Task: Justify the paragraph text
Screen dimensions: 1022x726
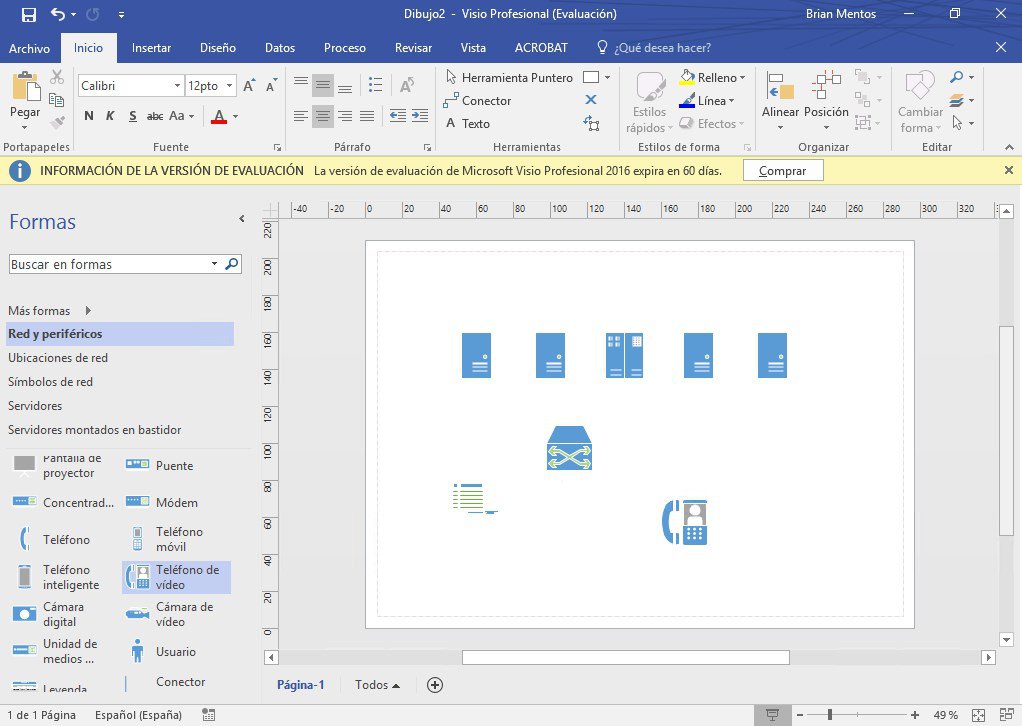Action: [367, 116]
